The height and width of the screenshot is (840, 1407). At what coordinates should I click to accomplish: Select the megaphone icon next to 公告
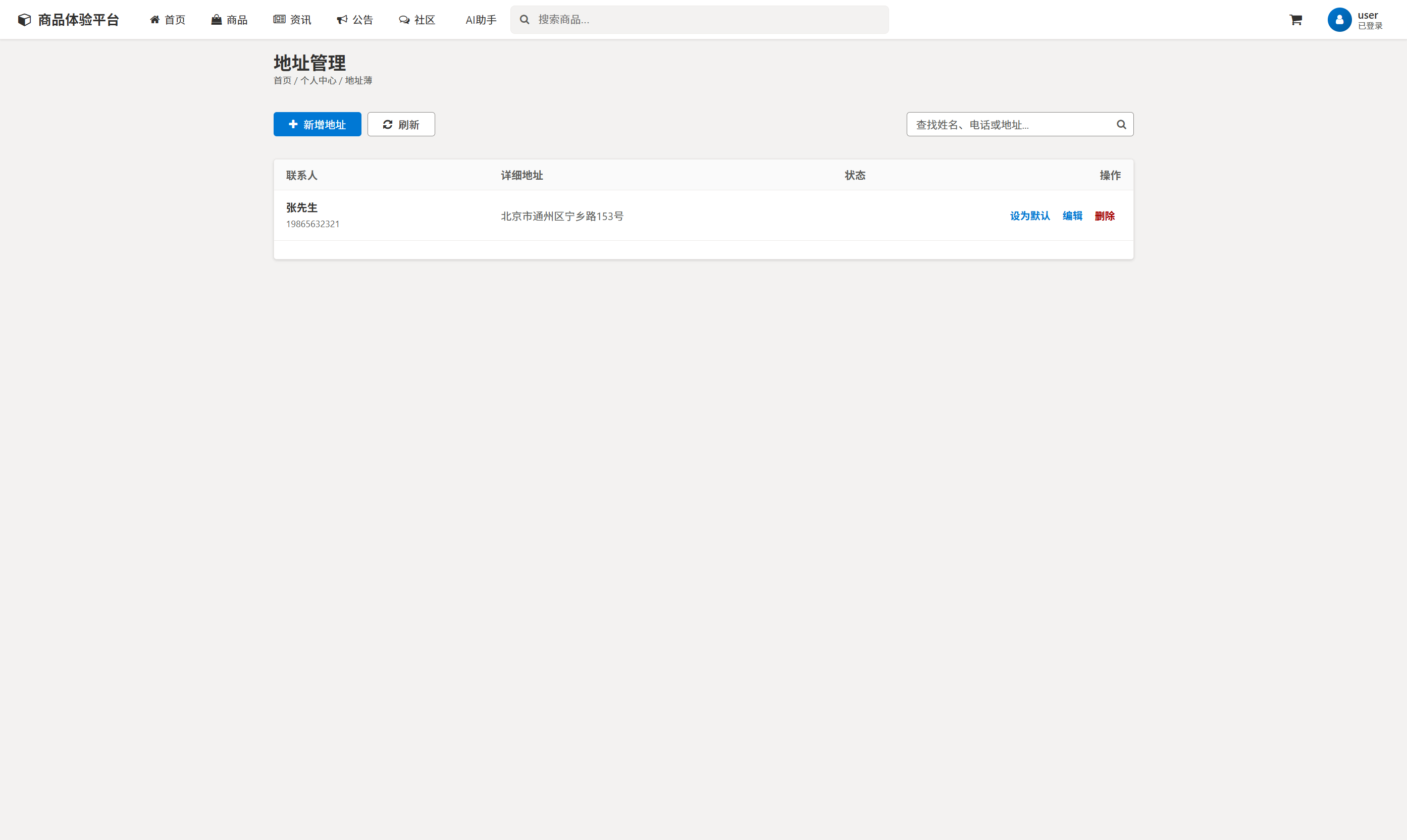pos(341,19)
